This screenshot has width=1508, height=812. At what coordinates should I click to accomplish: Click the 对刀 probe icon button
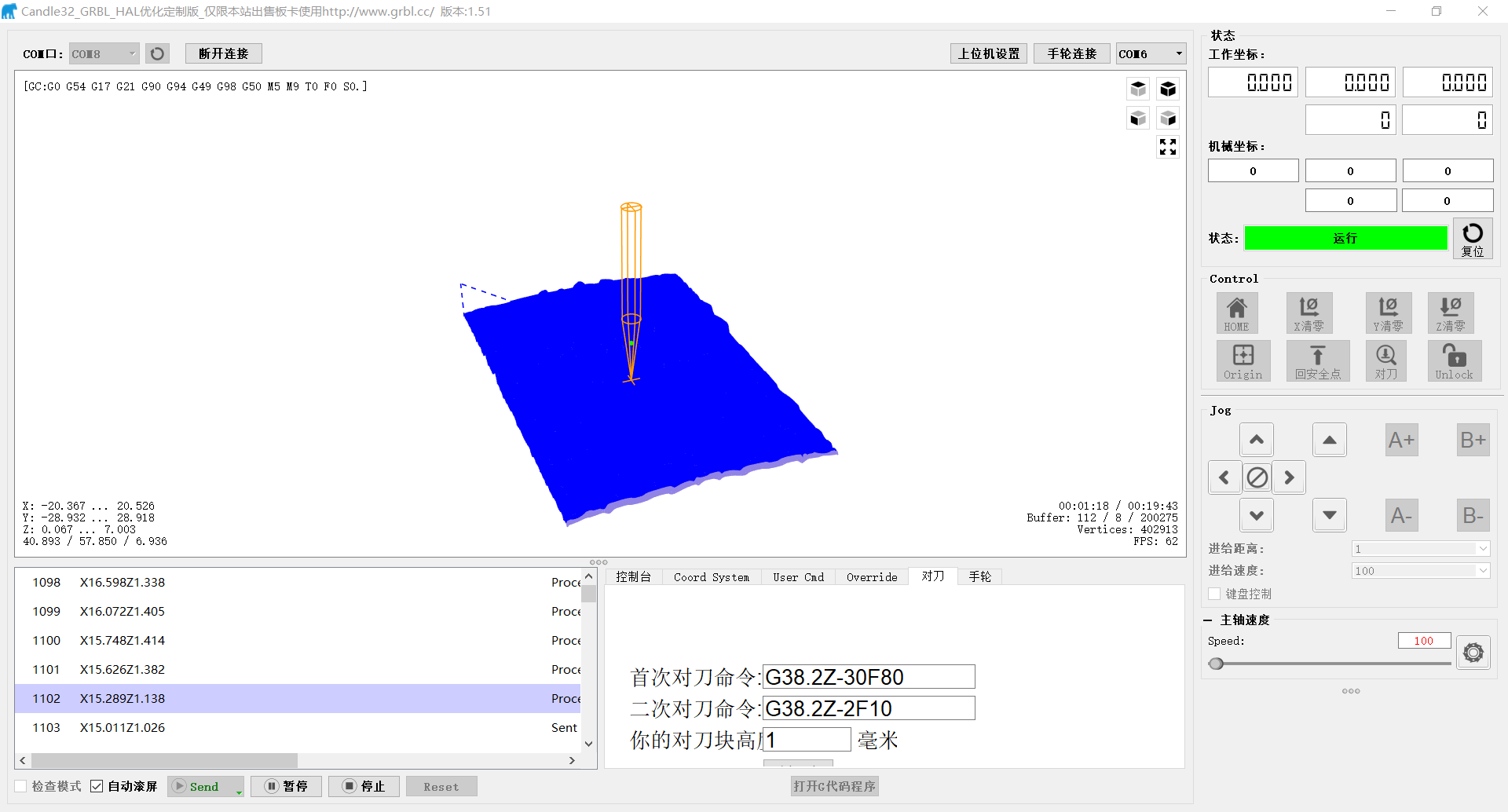coord(1386,361)
